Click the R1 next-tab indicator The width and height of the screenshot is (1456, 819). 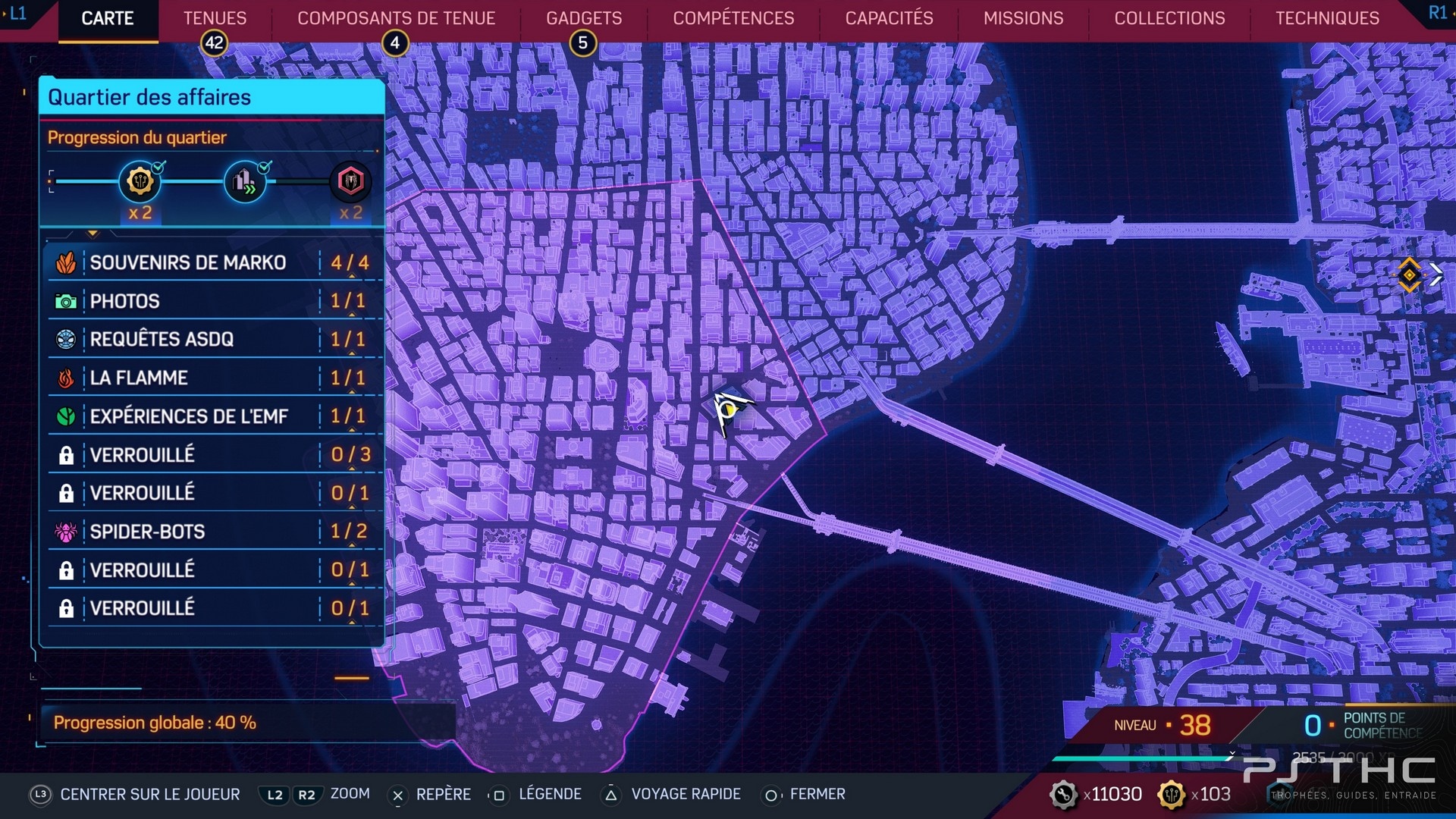click(1437, 13)
